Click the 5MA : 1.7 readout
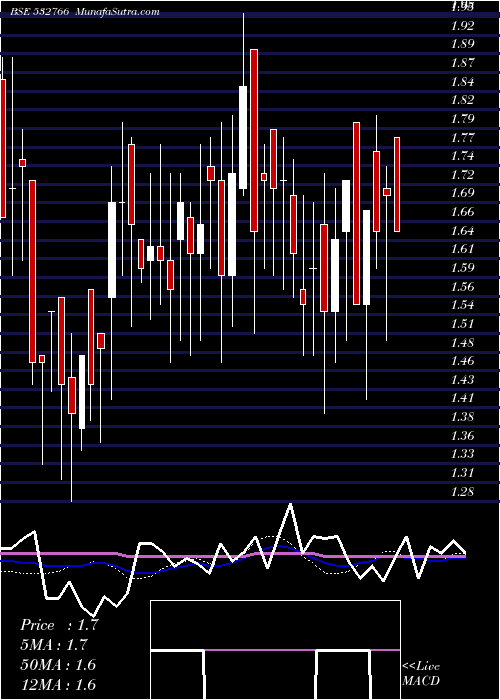Screen dimensions: 500x700 click(x=54, y=645)
